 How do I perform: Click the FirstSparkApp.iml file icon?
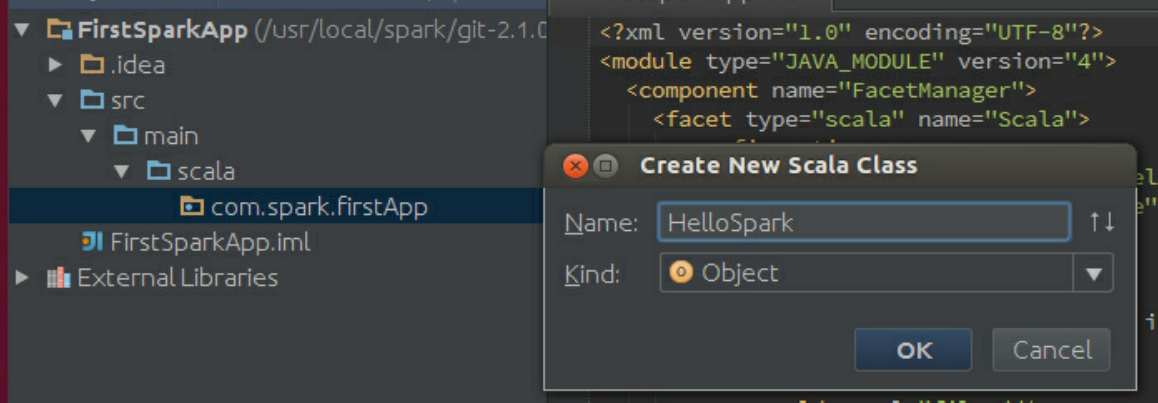coord(92,242)
